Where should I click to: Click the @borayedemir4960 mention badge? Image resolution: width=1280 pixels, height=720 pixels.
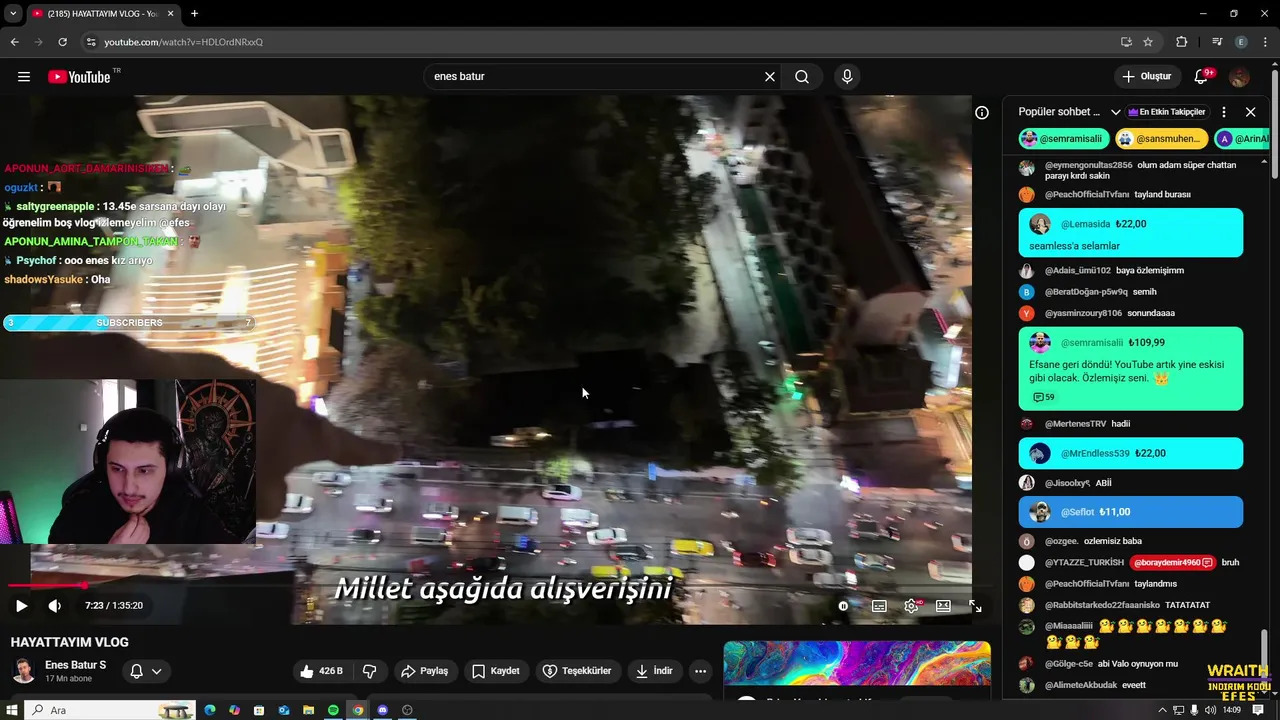pyautogui.click(x=1173, y=563)
